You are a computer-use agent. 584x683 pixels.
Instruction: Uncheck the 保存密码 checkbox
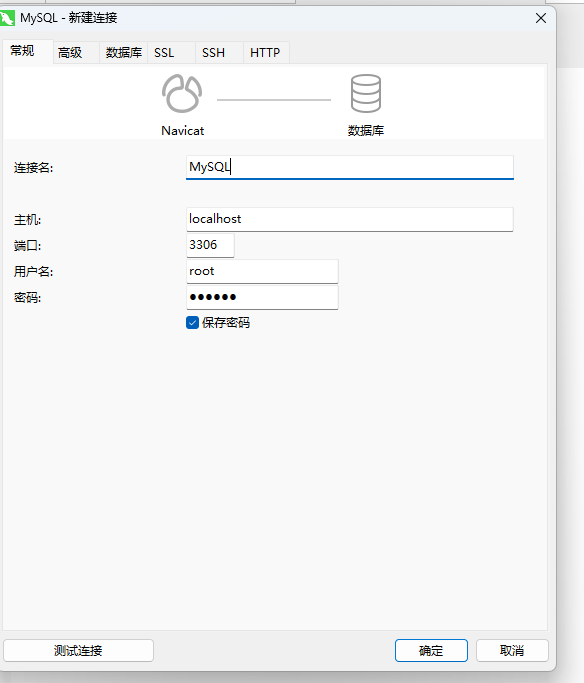pos(192,322)
